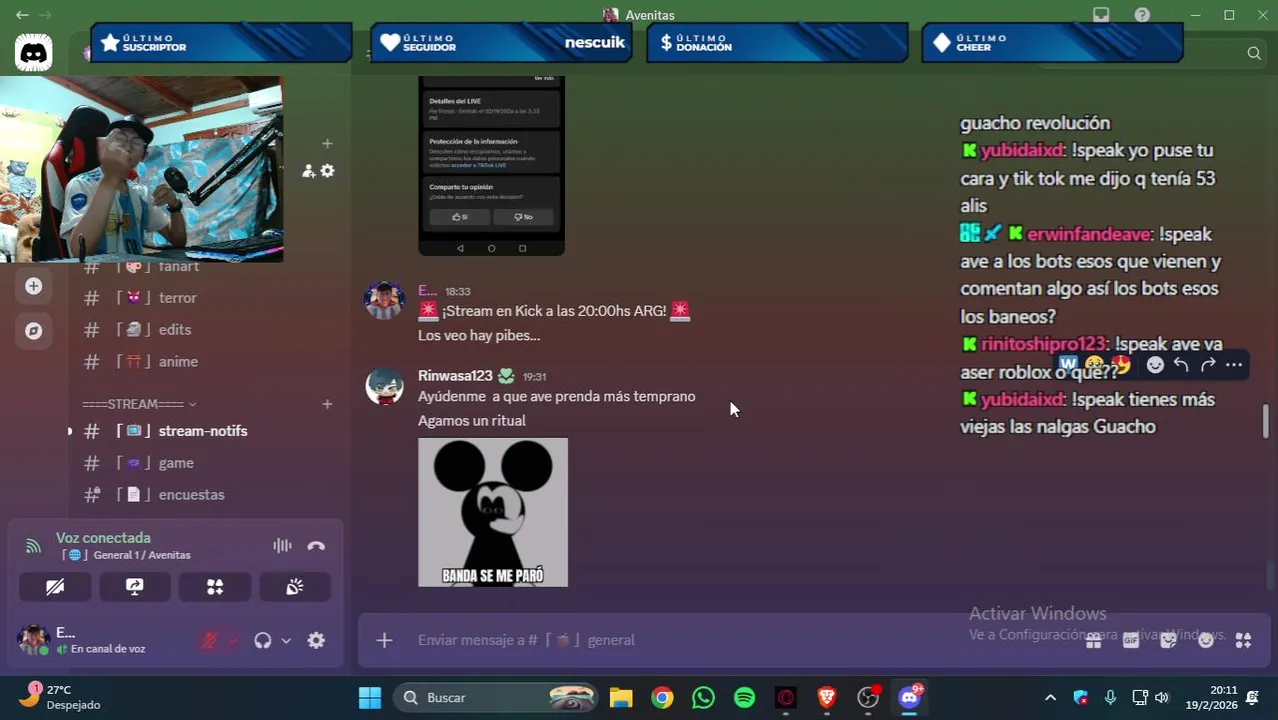Open OBS Studio from taskbar
This screenshot has width=1278, height=720.
867,698
